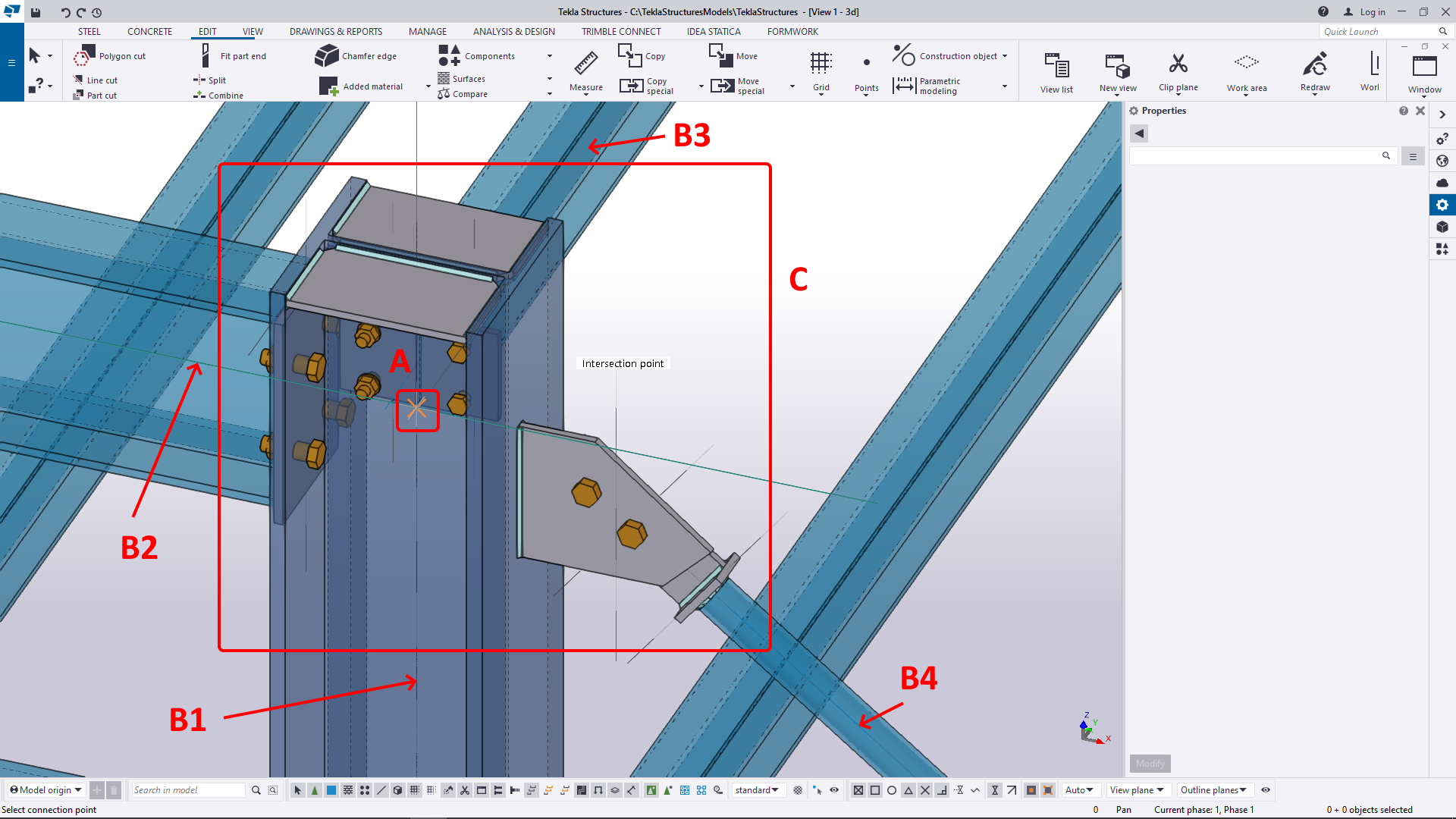This screenshot has height=819, width=1456.
Task: Click the Search in model field
Action: coord(187,790)
